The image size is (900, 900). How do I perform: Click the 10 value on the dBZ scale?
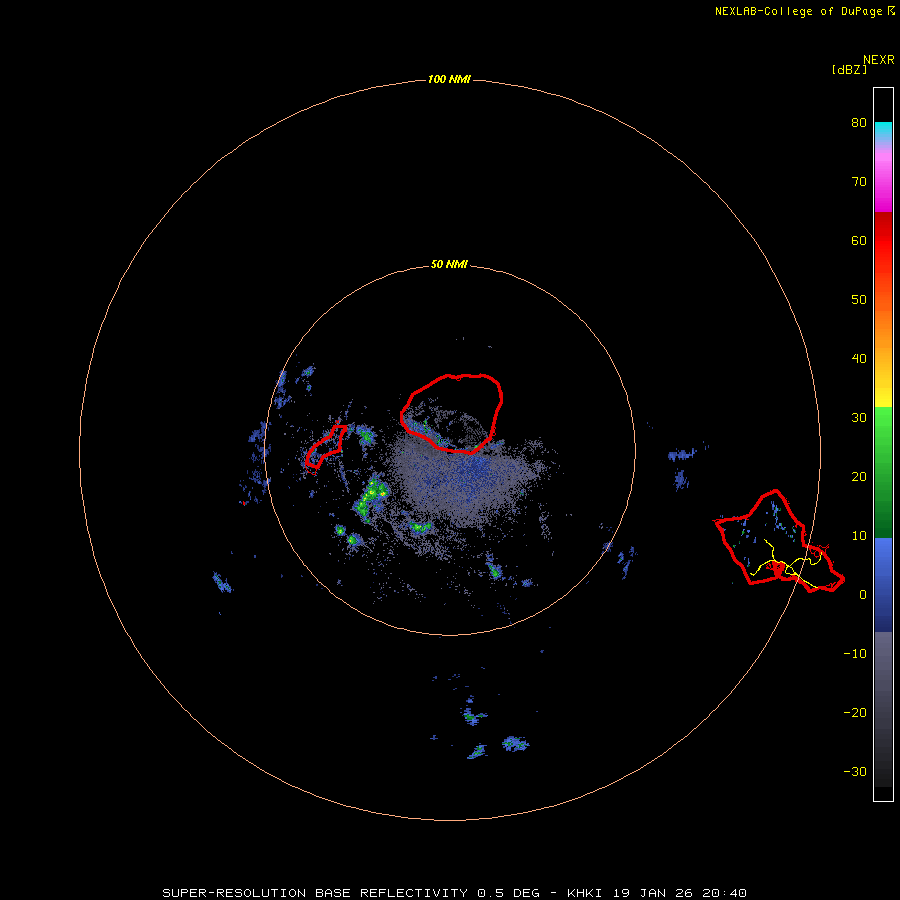[x=859, y=536]
